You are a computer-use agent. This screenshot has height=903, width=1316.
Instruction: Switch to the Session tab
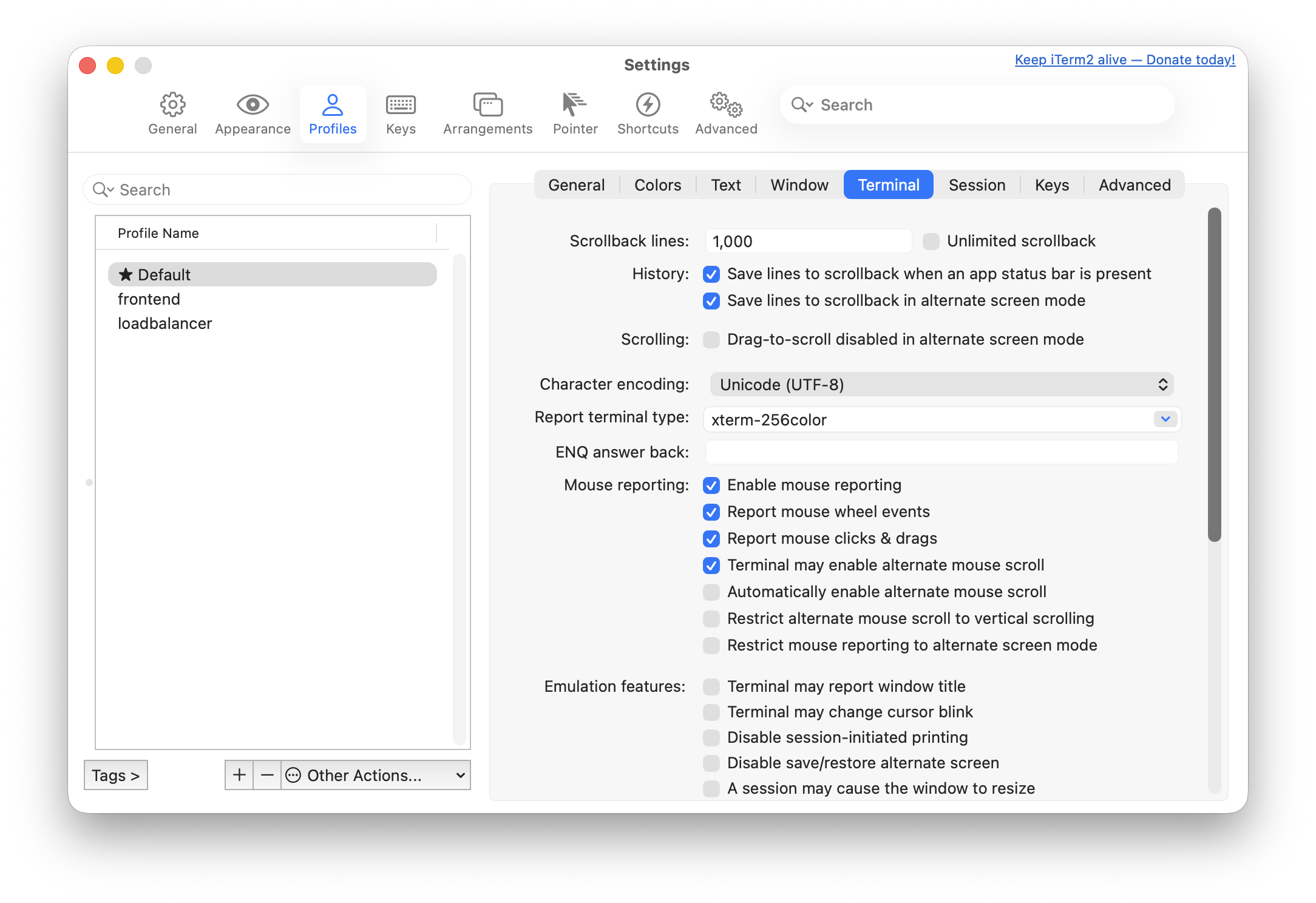(x=977, y=185)
